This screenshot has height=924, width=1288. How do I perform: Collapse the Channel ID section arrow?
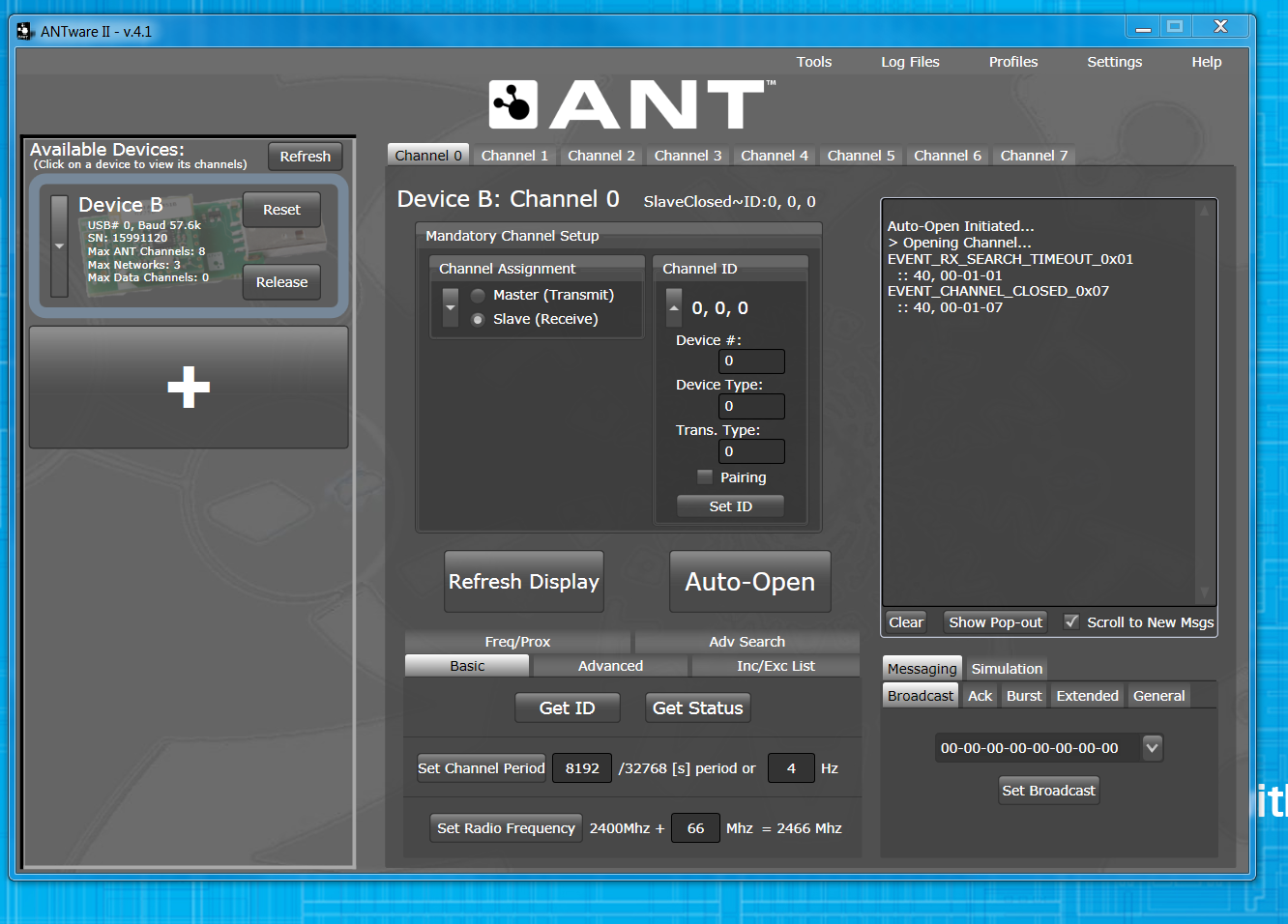point(674,307)
